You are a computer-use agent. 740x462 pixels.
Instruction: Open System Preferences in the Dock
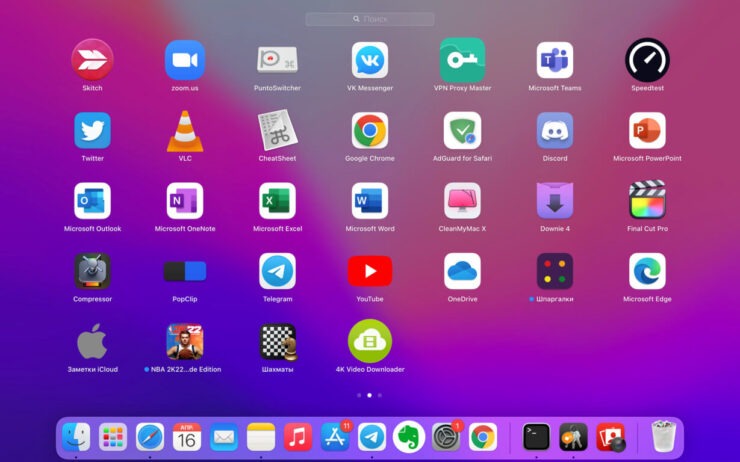point(446,437)
